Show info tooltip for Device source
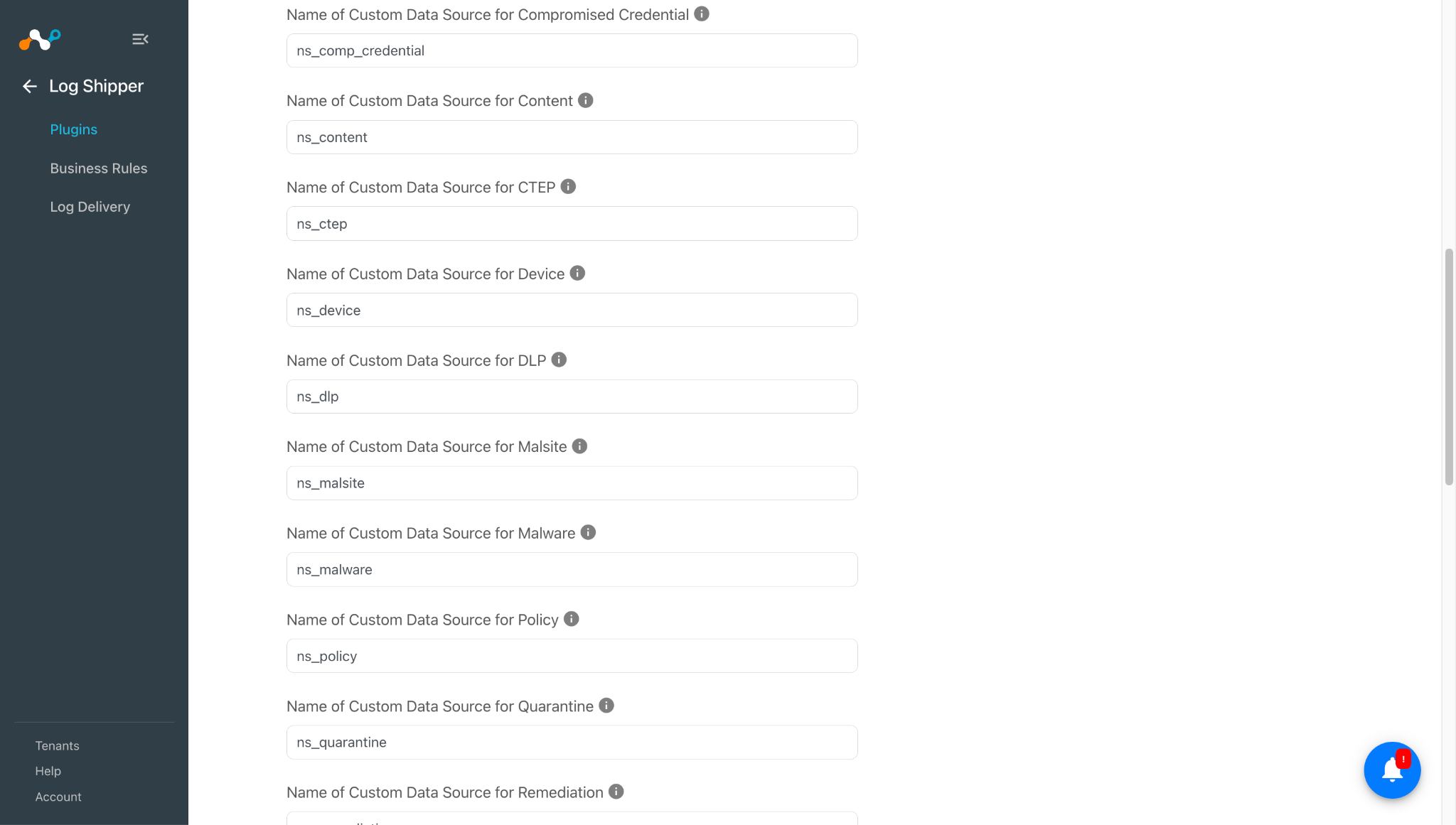This screenshot has width=1456, height=825. click(x=577, y=273)
